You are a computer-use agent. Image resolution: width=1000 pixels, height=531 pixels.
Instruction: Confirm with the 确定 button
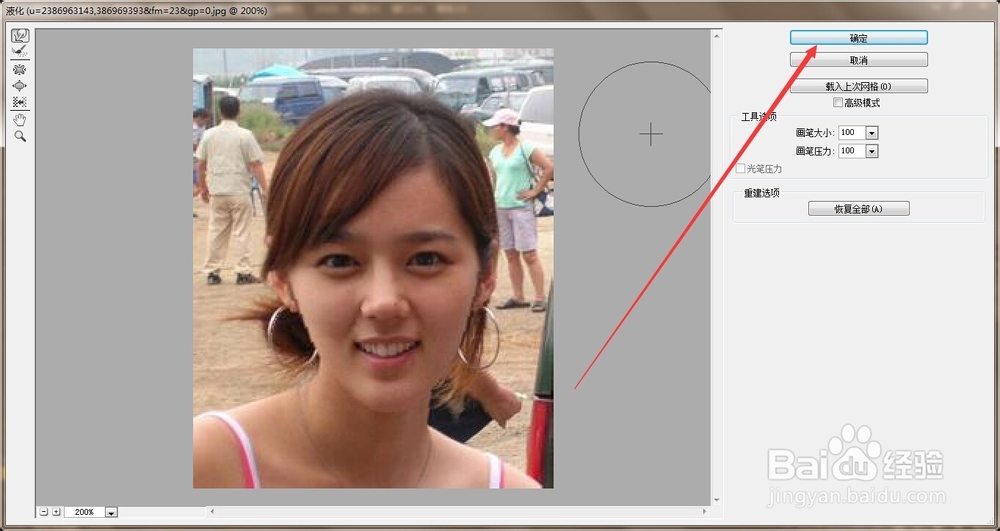coord(858,38)
